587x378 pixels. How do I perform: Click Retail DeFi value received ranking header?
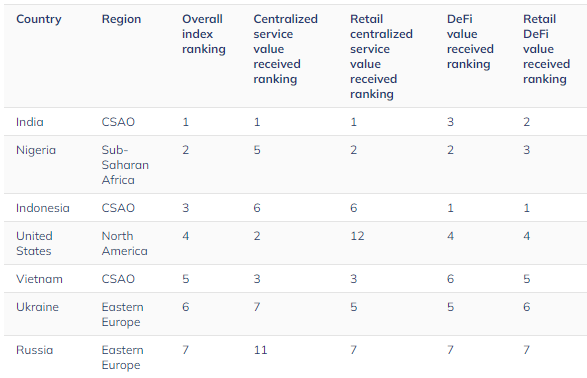(x=546, y=49)
